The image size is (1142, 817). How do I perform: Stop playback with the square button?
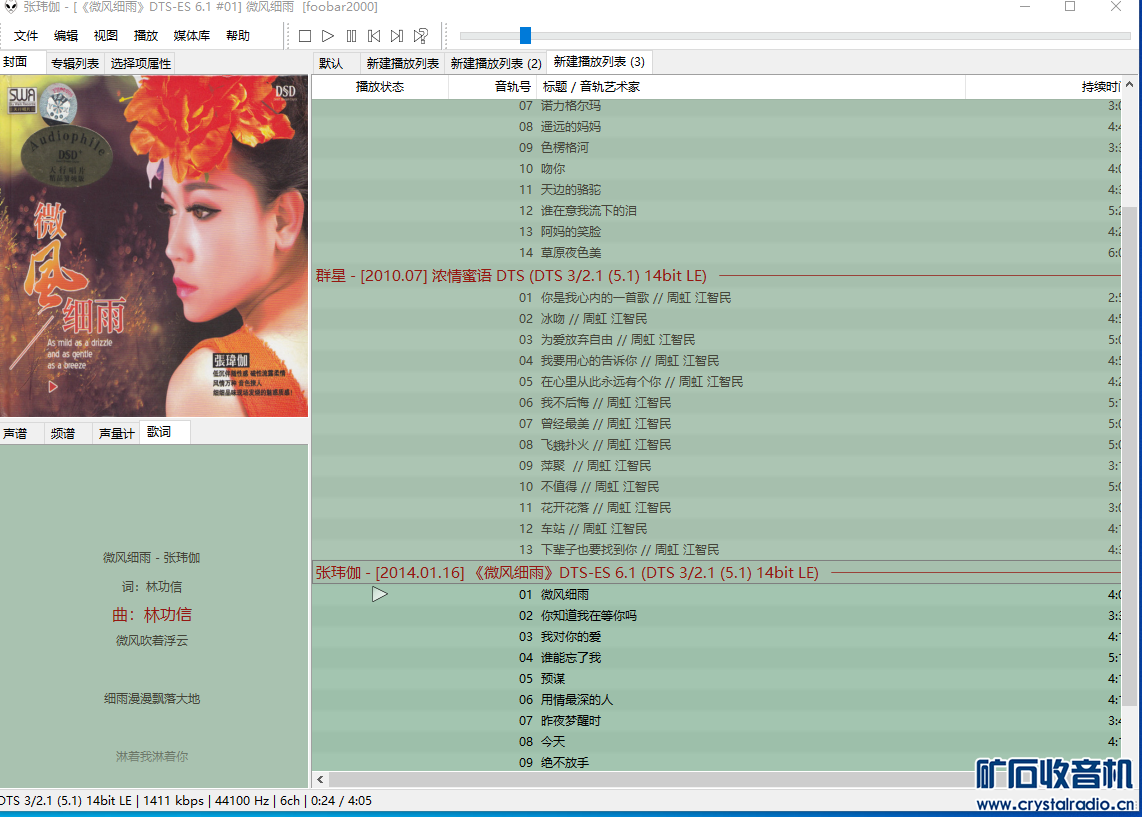tap(305, 36)
